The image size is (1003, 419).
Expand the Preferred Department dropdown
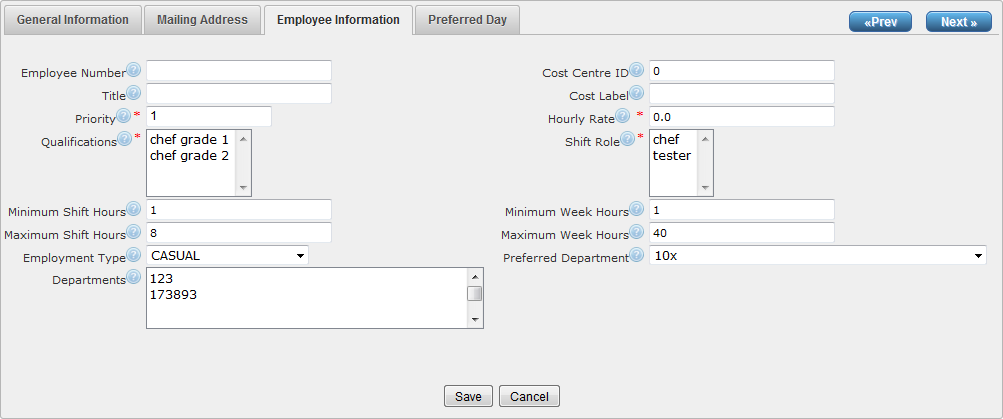[817, 256]
